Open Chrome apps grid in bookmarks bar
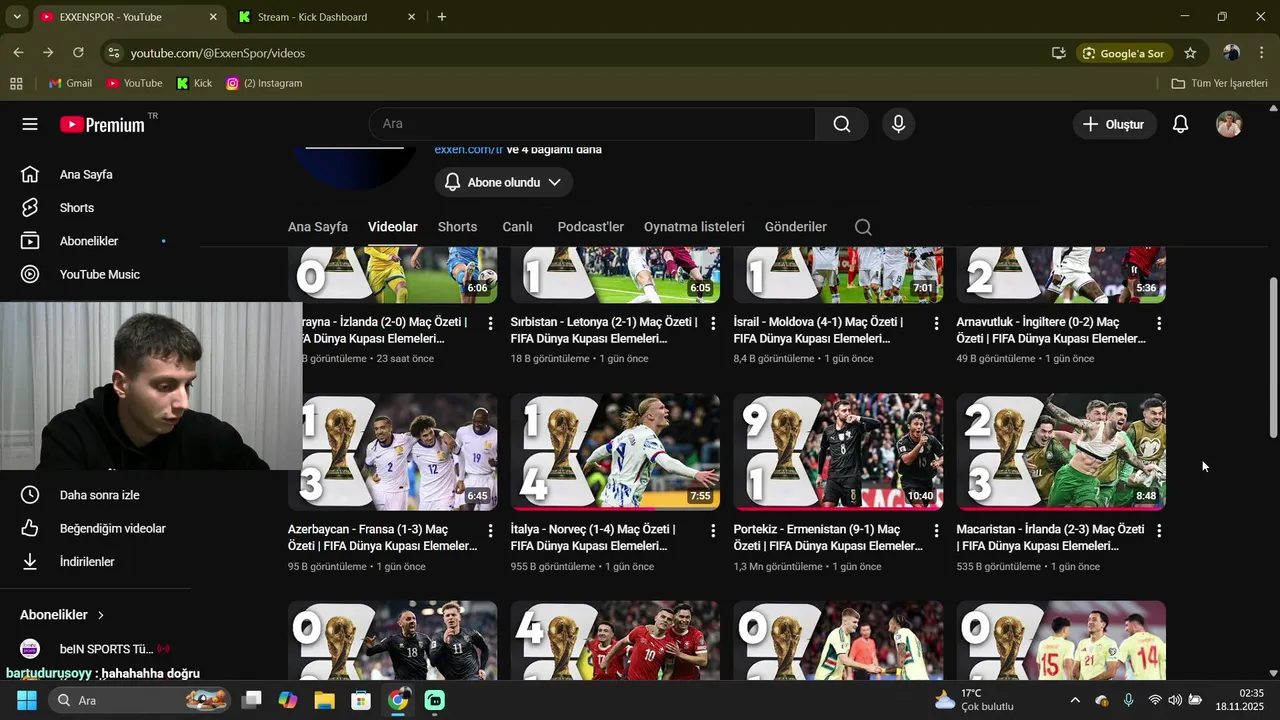1280x720 pixels. tap(16, 83)
